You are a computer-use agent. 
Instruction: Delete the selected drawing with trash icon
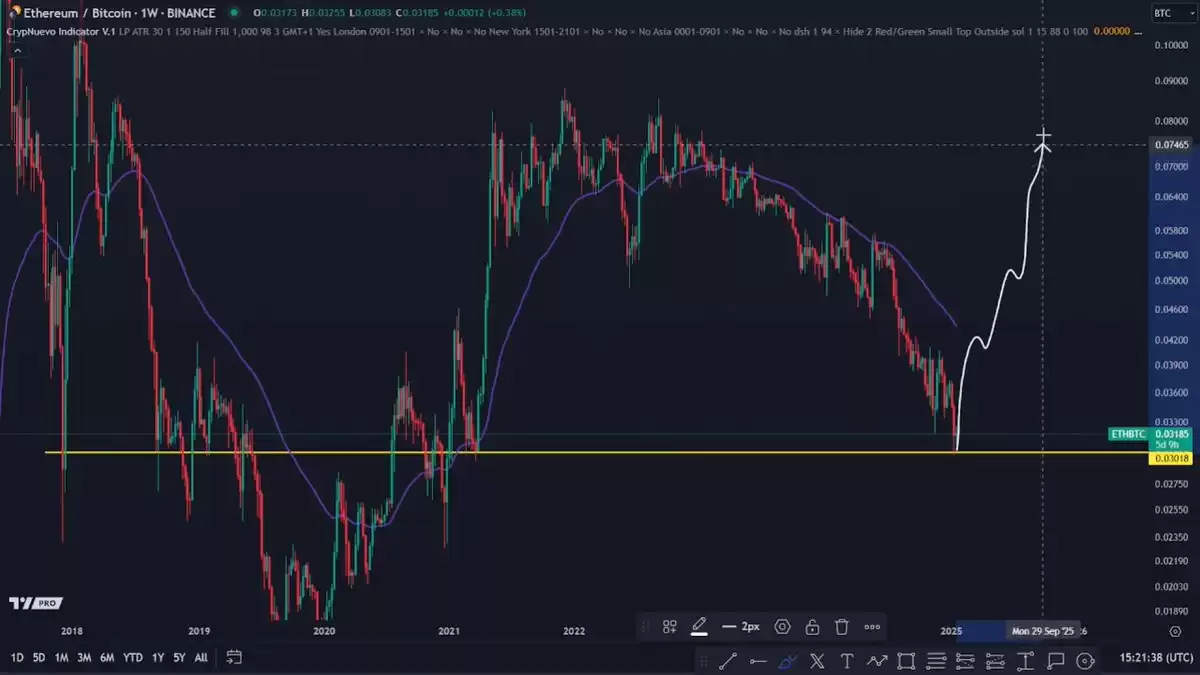coord(842,627)
